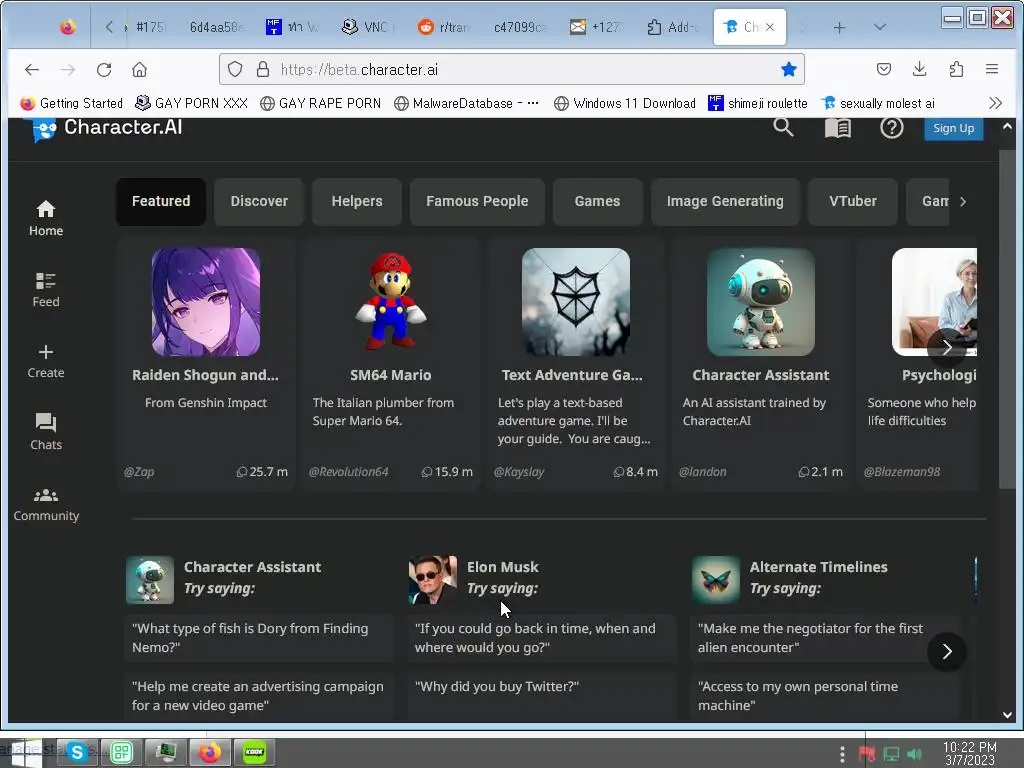1024x768 pixels.
Task: Open the green KOOK taskbar app
Action: pos(254,752)
